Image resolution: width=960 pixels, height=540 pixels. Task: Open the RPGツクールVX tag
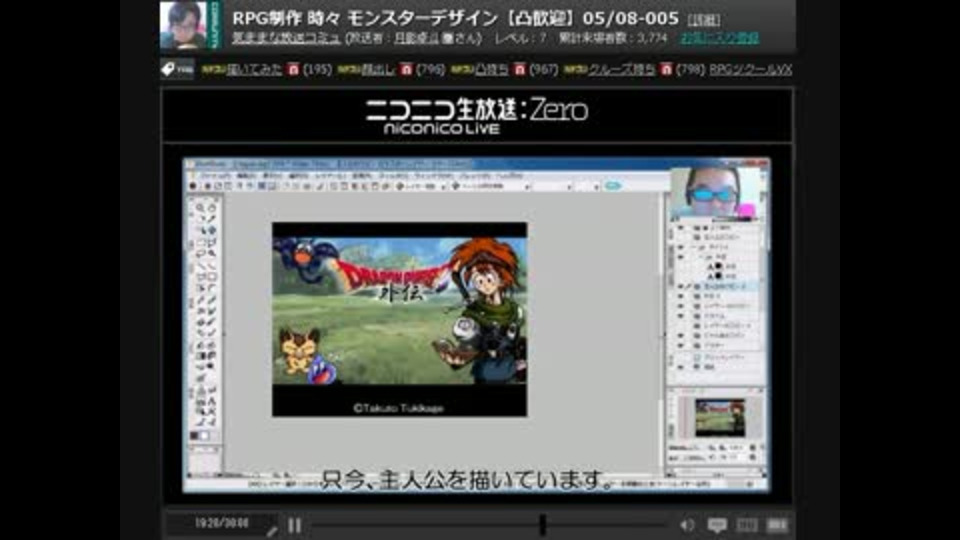coord(751,70)
